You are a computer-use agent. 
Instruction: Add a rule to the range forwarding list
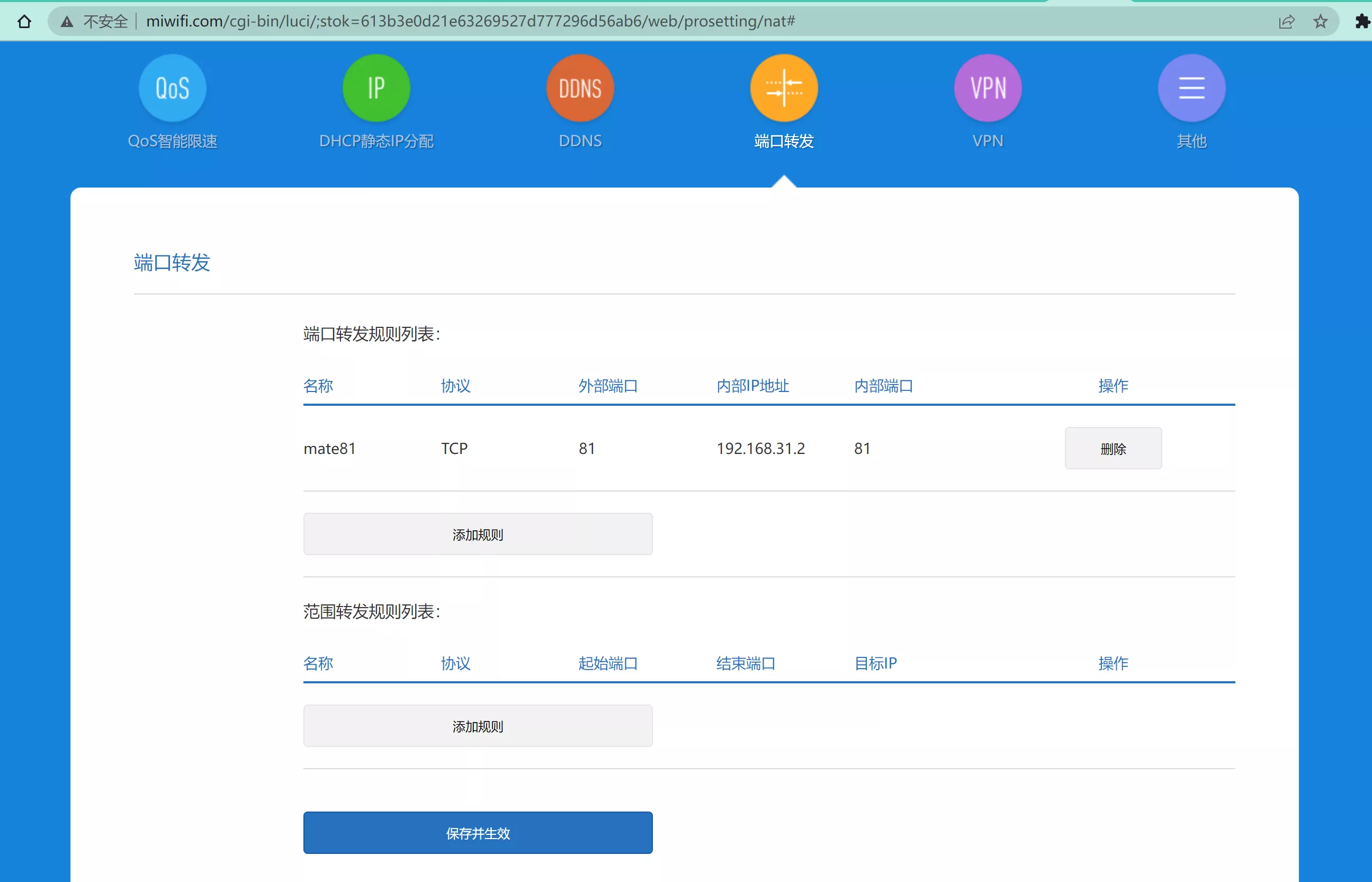click(477, 726)
